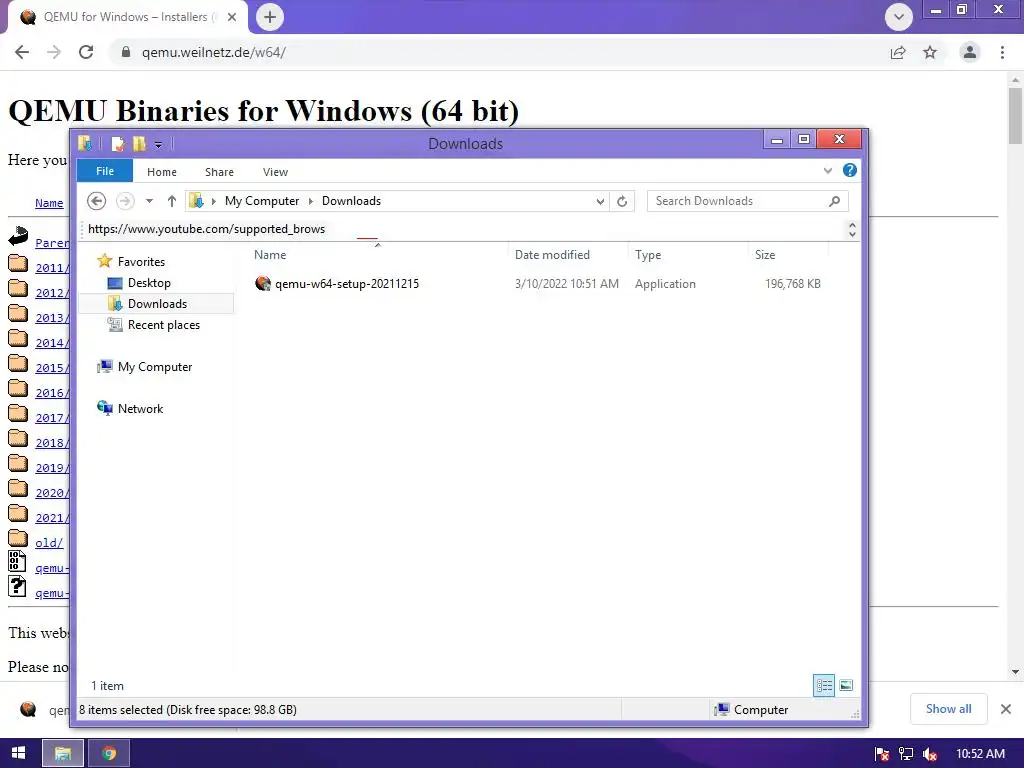Click the Chrome page vertical scrollbar thumb
Image resolution: width=1024 pixels, height=768 pixels.
point(1016,116)
